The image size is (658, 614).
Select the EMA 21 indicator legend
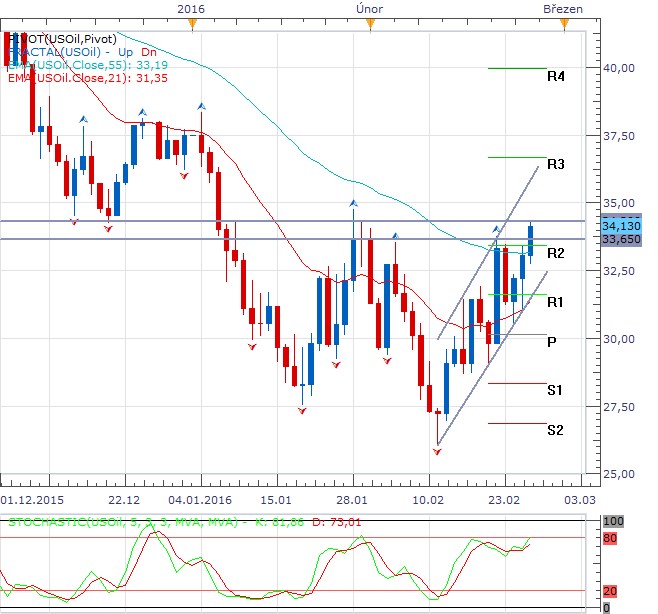[88, 78]
